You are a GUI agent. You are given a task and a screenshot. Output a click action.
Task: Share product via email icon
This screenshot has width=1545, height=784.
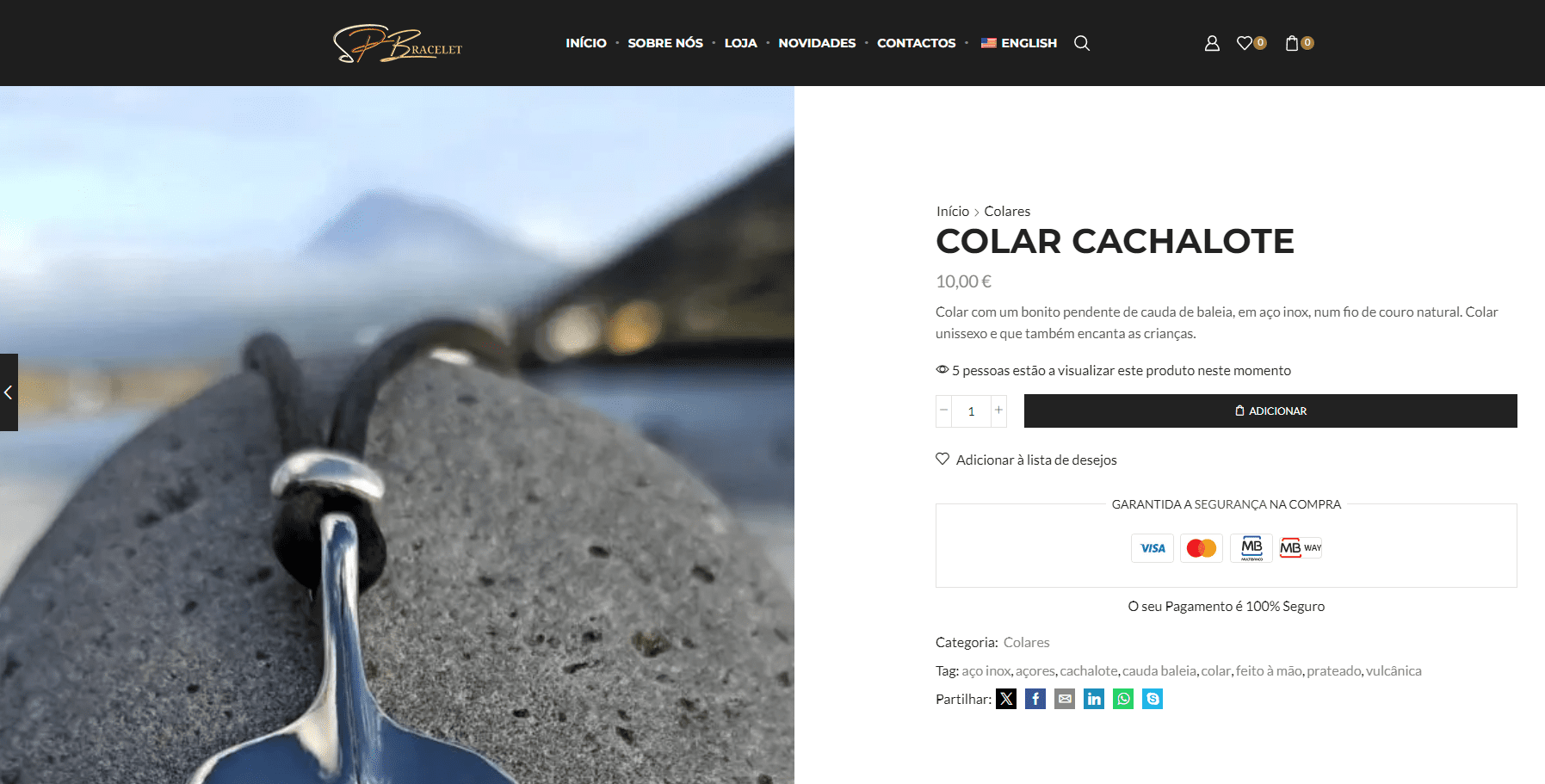point(1065,699)
